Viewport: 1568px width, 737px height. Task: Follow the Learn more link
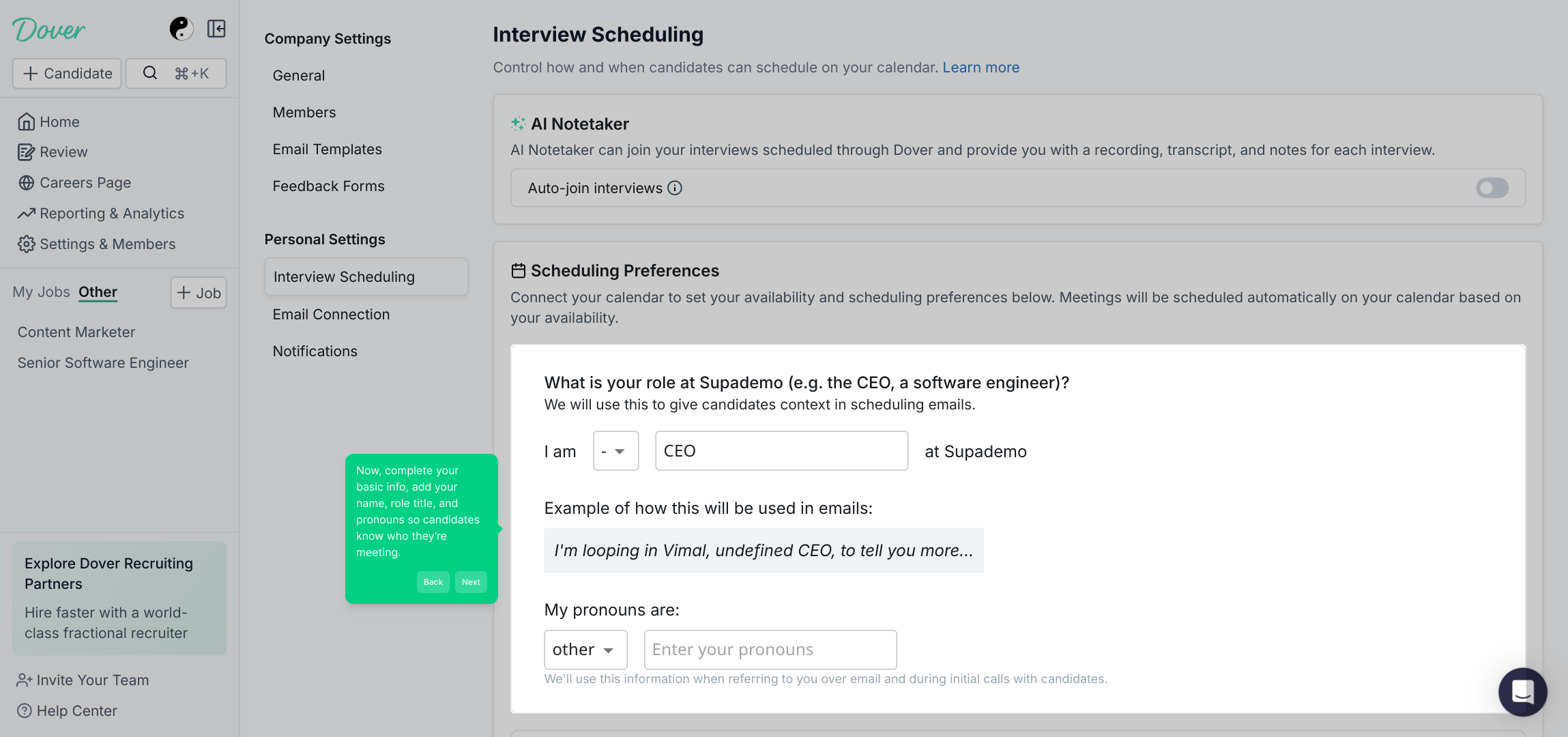(981, 68)
